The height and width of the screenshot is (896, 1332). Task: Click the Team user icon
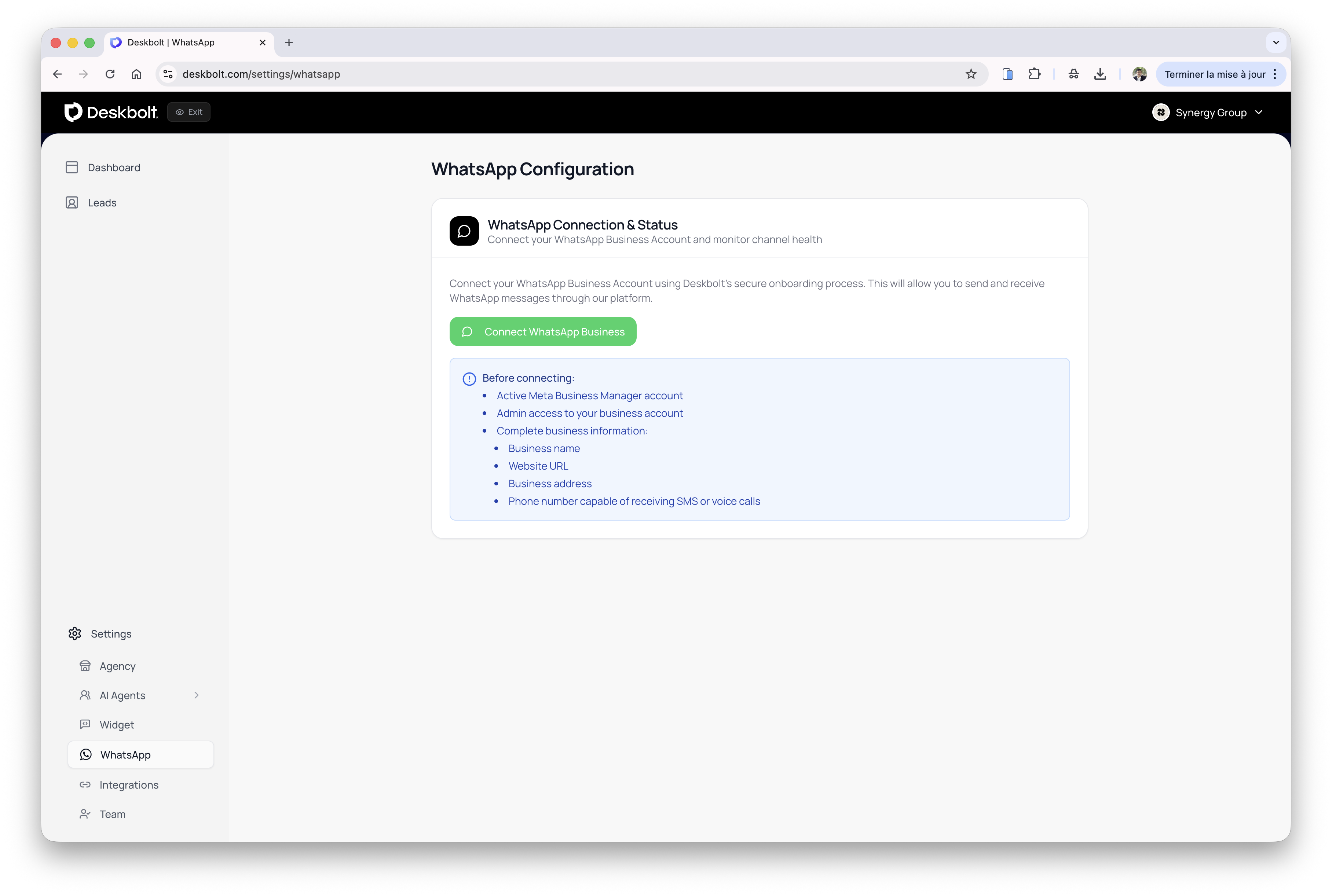pyautogui.click(x=85, y=814)
